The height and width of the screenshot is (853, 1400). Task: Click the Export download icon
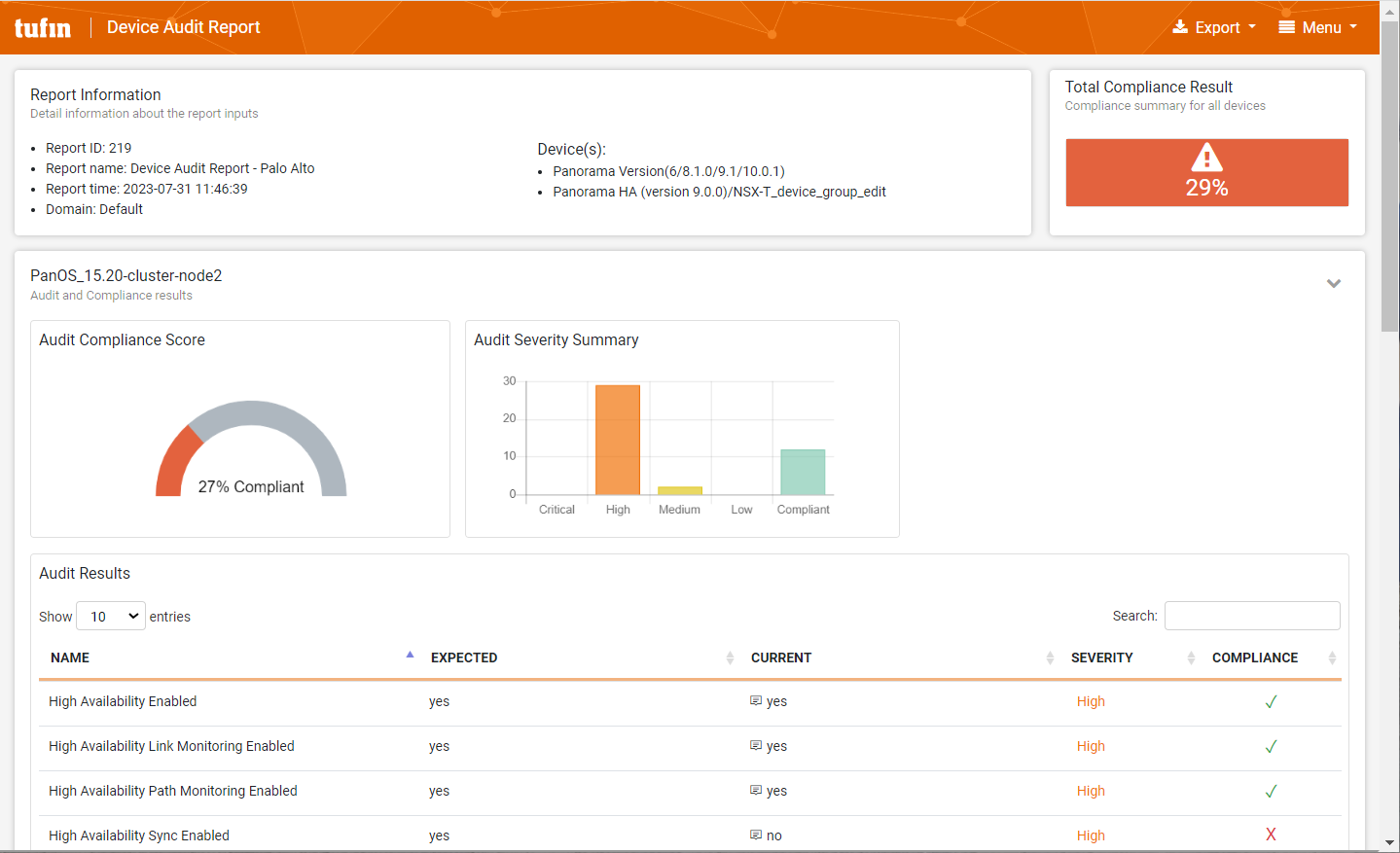(1180, 27)
